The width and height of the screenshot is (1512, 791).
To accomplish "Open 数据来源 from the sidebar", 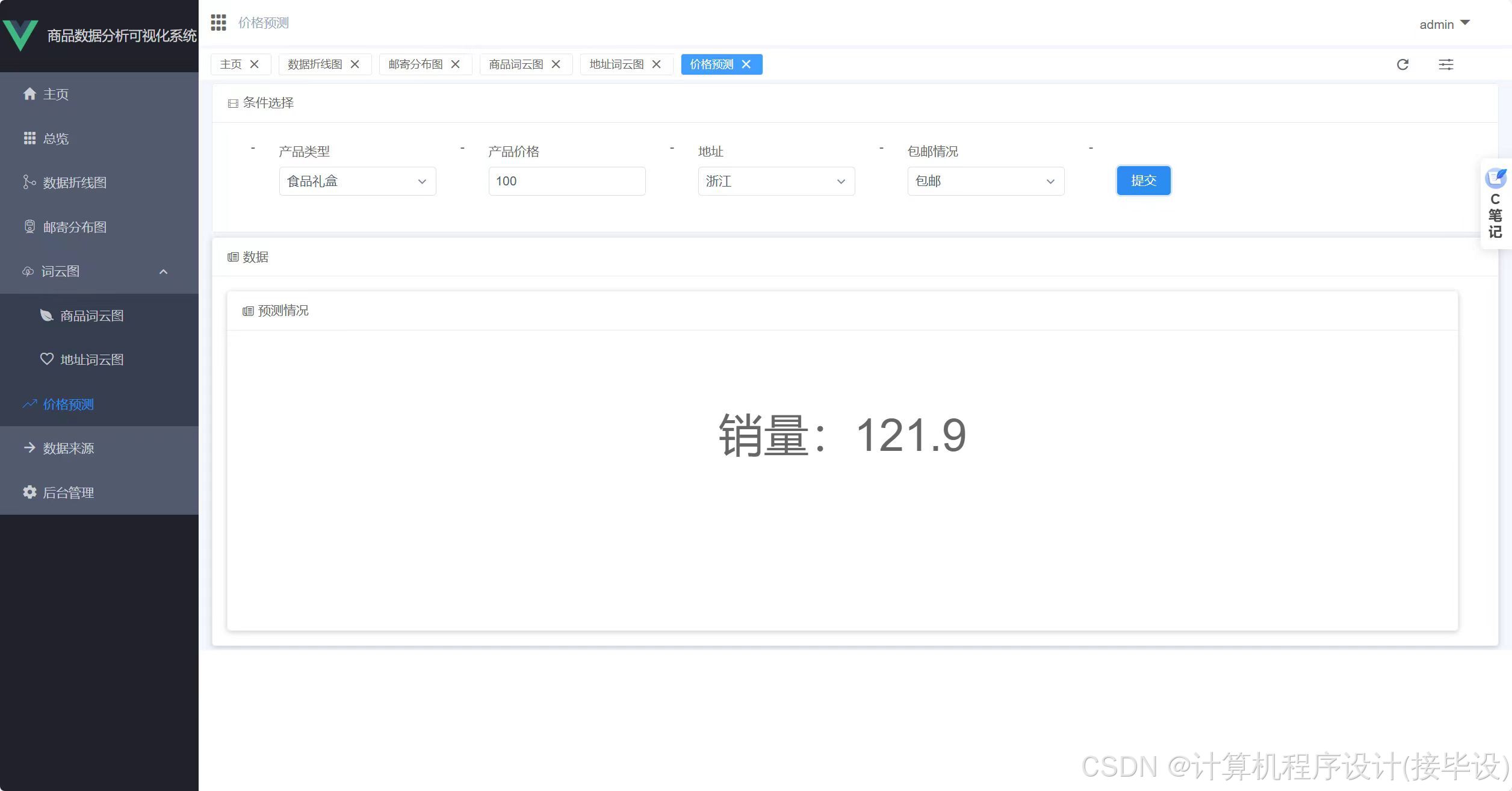I will click(x=68, y=448).
